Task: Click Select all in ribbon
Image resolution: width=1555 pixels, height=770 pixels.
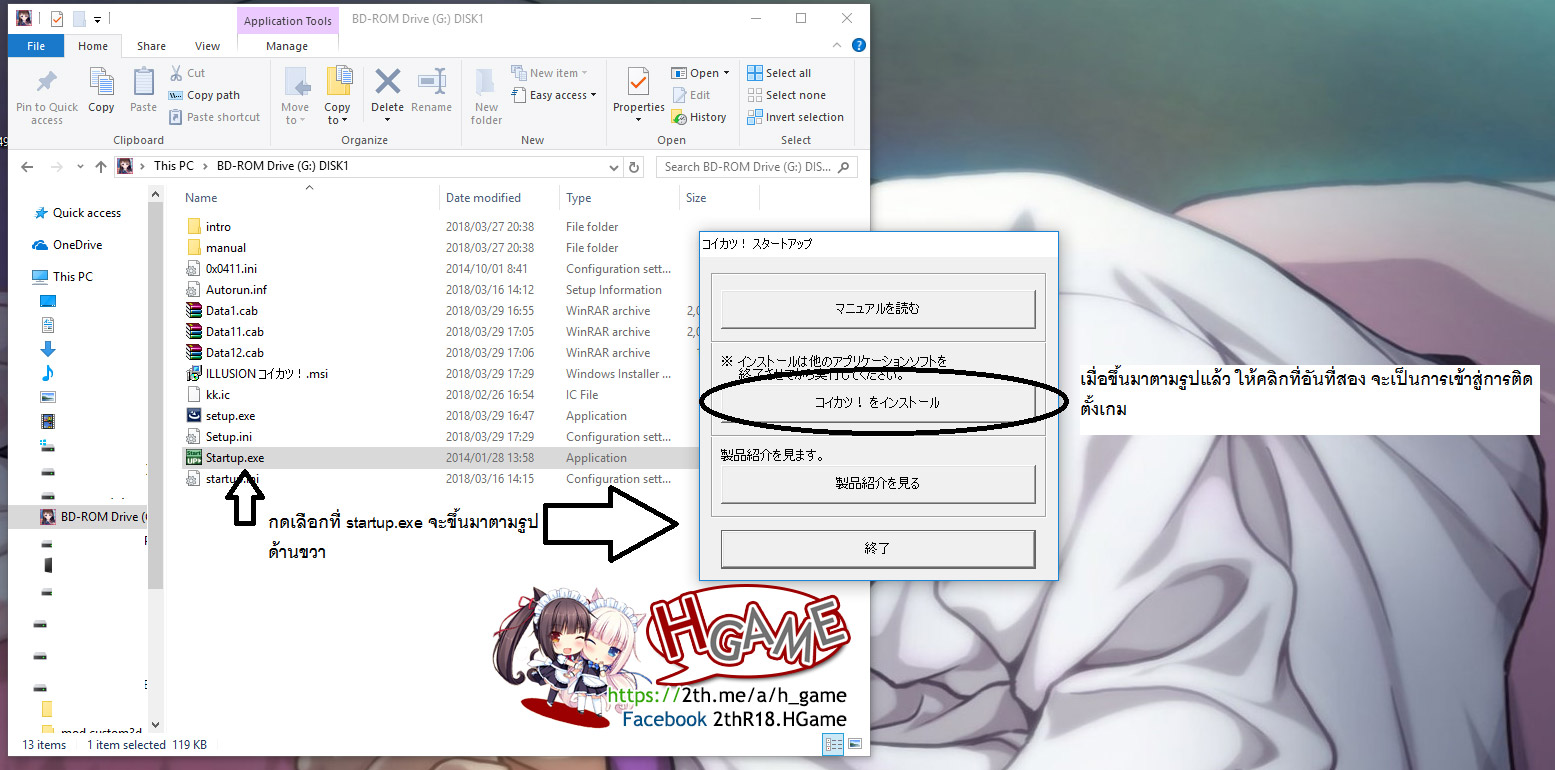Action: [780, 73]
